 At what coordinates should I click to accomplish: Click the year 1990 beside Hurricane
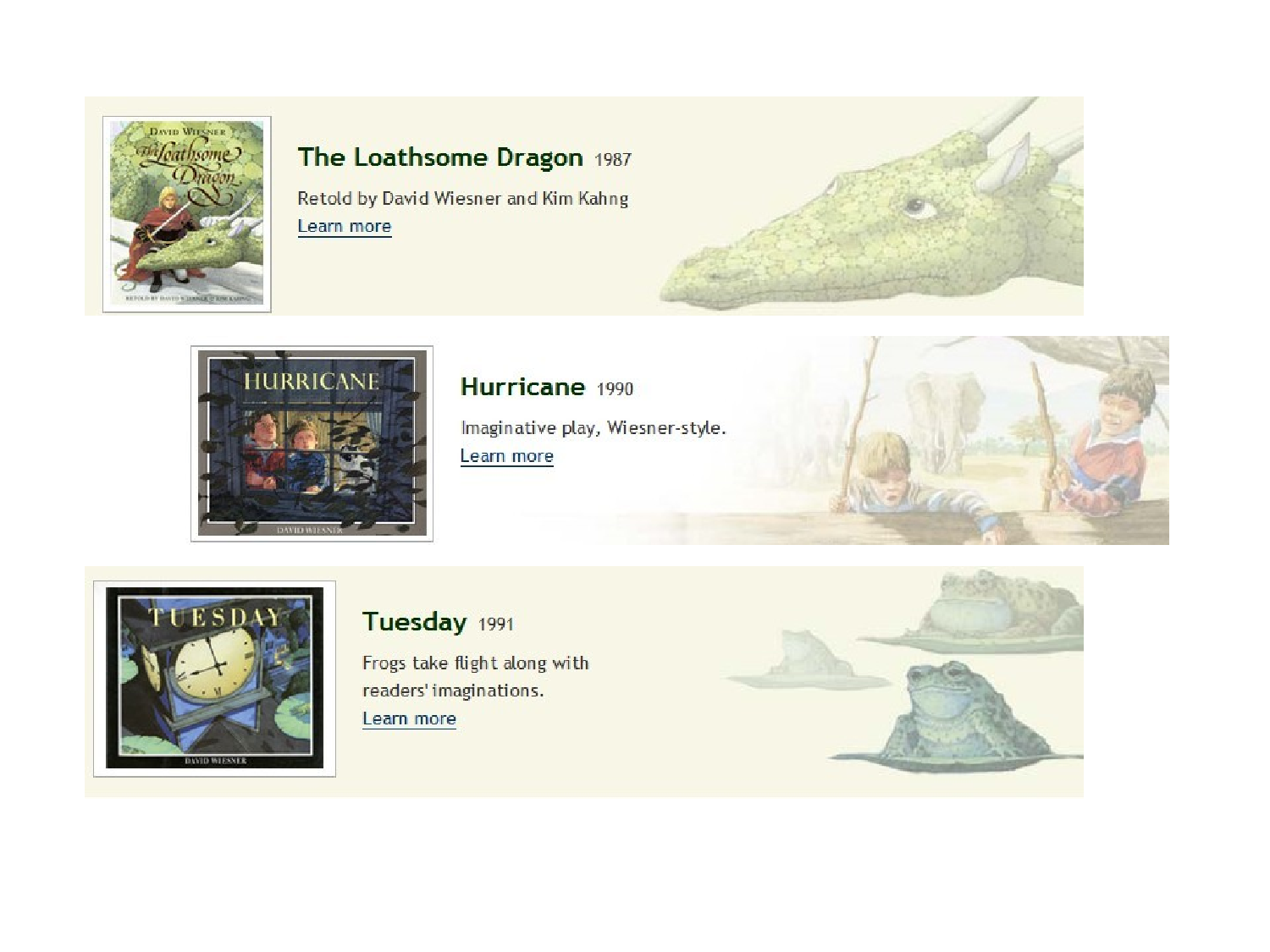[x=616, y=388]
